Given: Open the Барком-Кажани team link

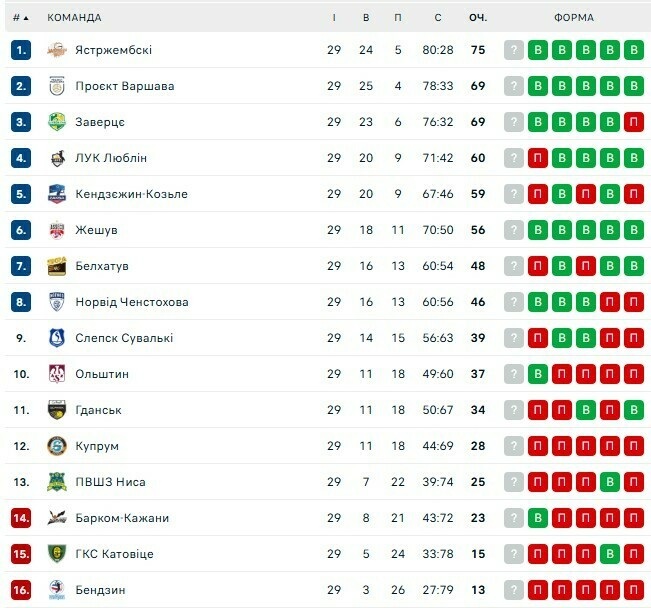Looking at the screenshot, I should pyautogui.click(x=122, y=518).
